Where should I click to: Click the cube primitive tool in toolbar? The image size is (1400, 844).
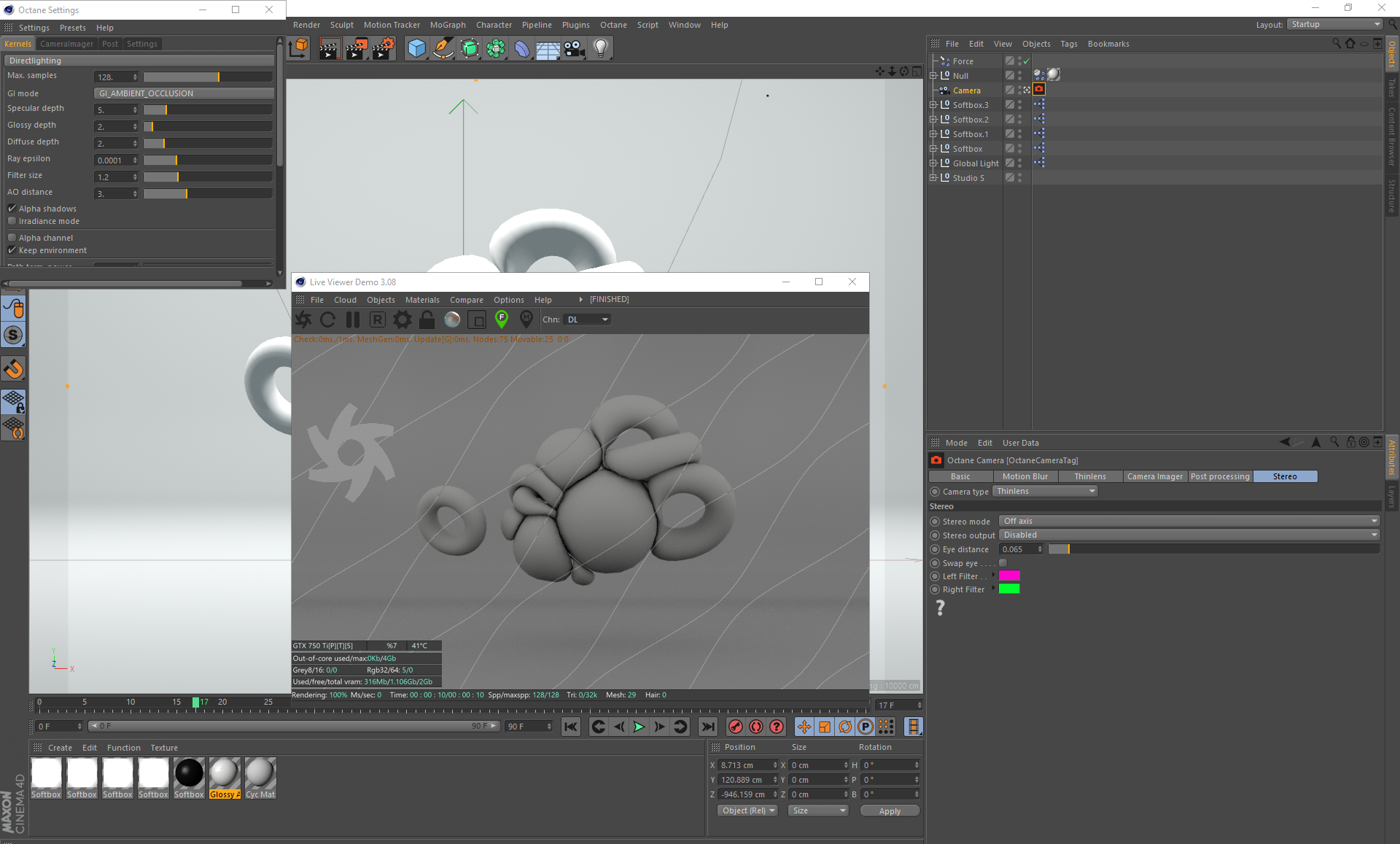[416, 49]
